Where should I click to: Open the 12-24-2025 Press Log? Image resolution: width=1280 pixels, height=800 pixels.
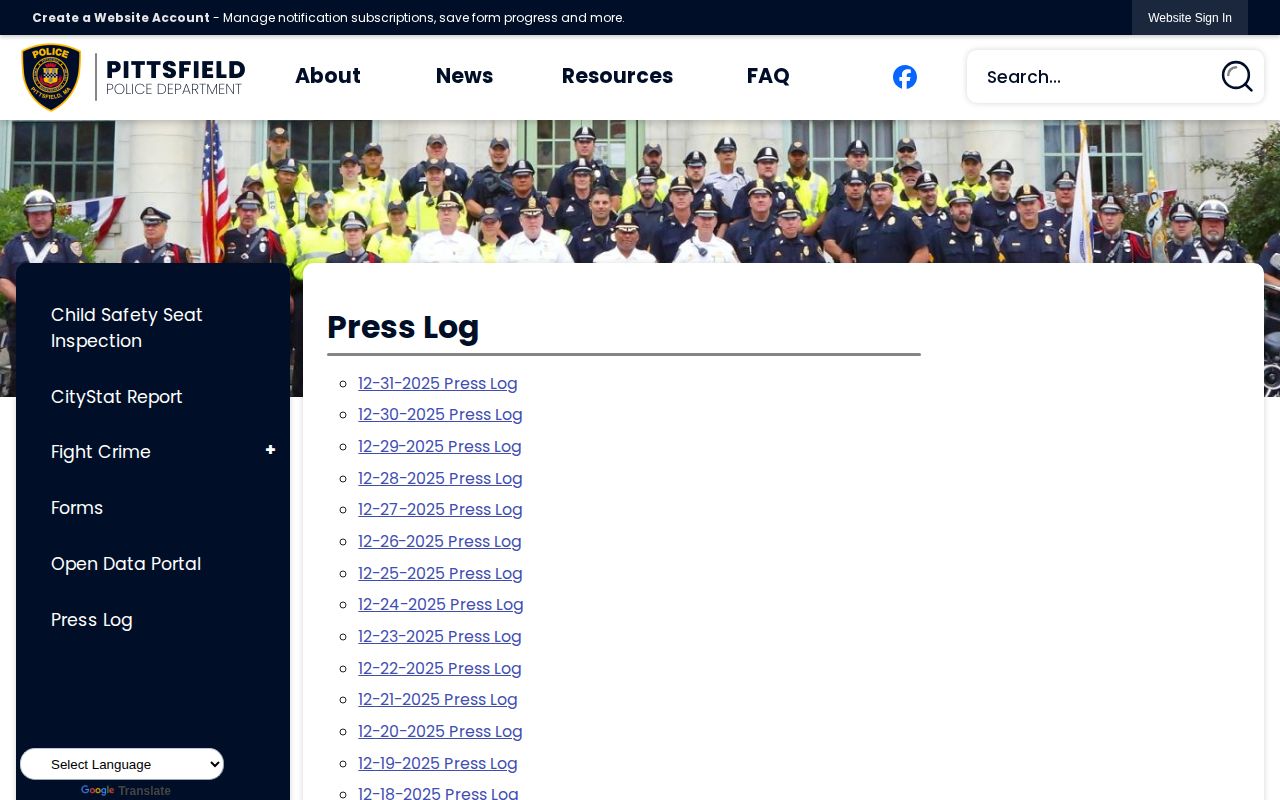[x=441, y=605]
